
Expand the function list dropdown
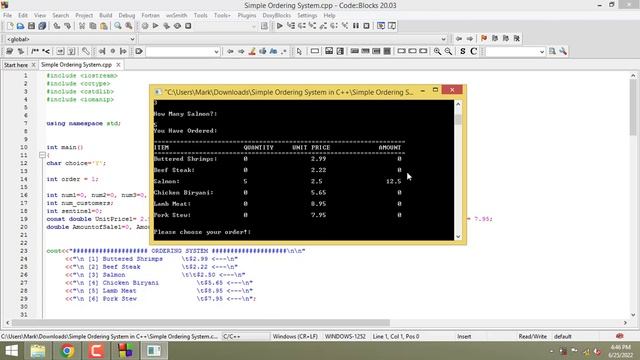point(444,39)
